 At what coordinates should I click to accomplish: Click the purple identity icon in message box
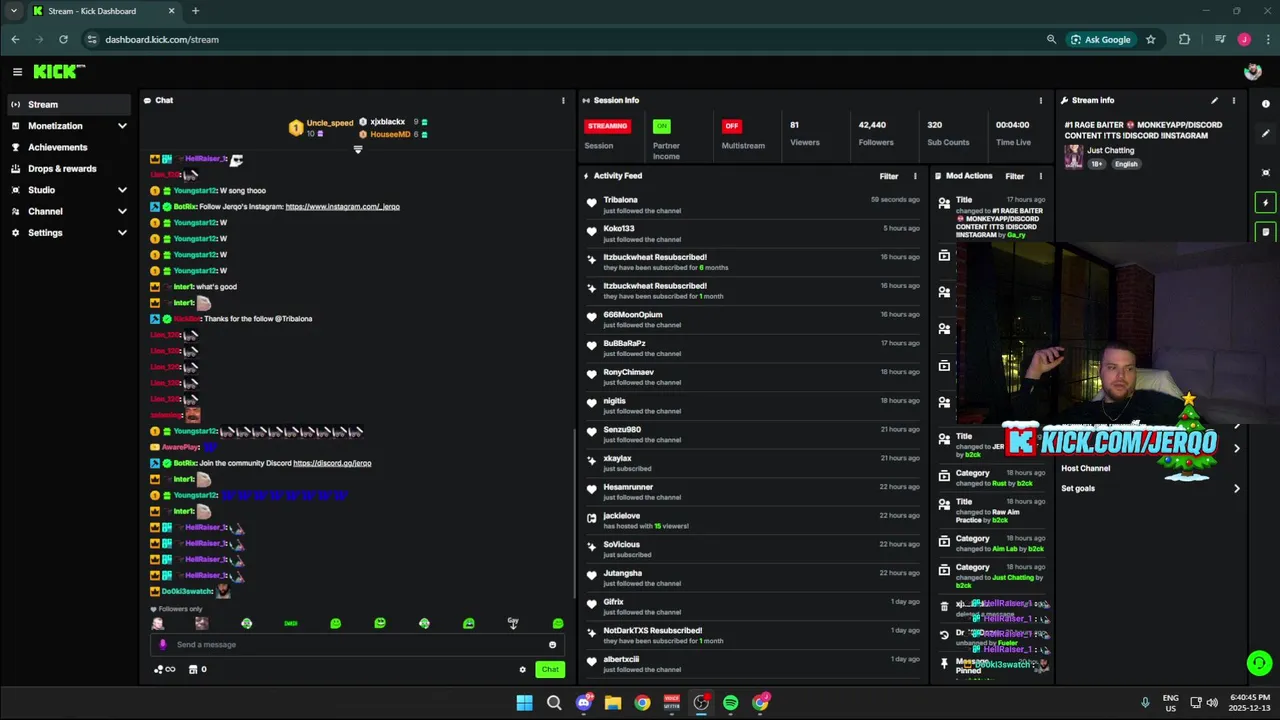click(x=163, y=645)
